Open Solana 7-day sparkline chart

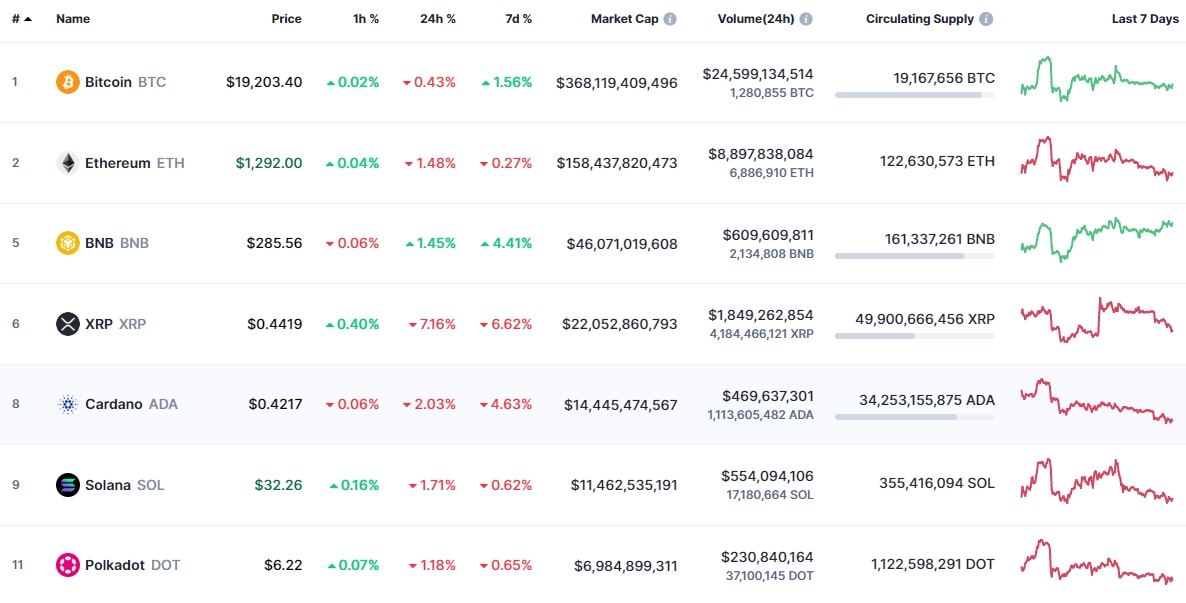click(1097, 481)
